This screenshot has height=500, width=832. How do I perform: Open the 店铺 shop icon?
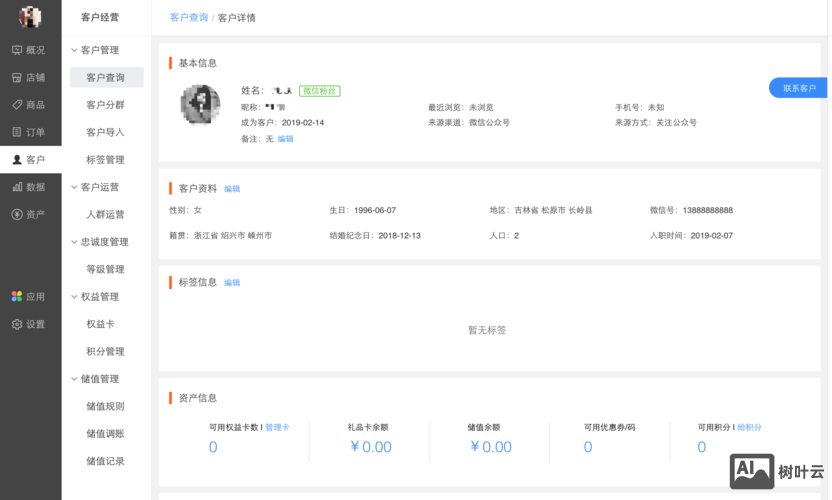(x=17, y=77)
